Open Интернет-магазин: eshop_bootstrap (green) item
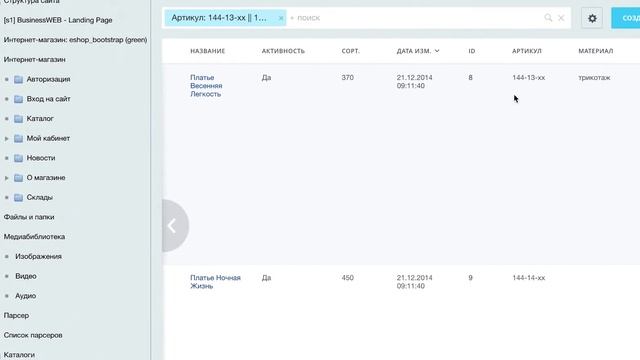The width and height of the screenshot is (640, 360). point(75,40)
